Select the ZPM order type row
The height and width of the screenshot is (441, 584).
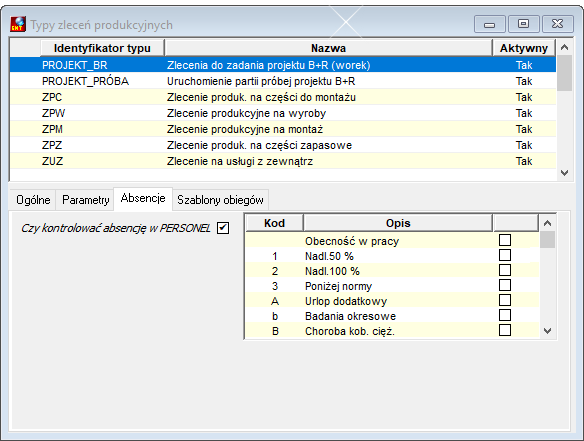click(283, 129)
